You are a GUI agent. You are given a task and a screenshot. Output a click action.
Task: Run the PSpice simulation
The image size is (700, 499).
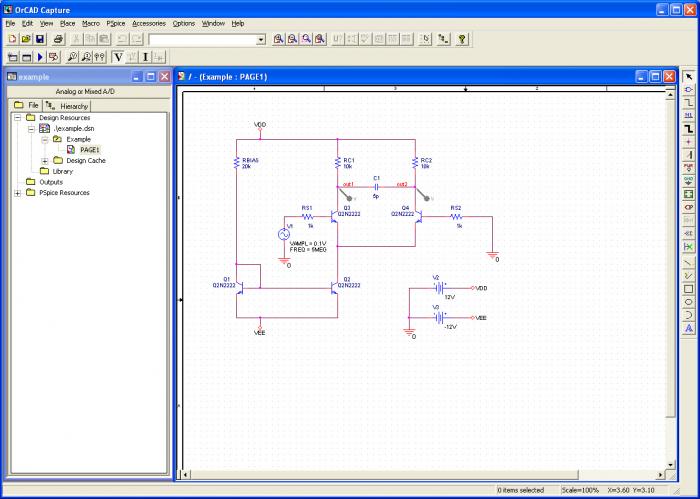point(40,57)
